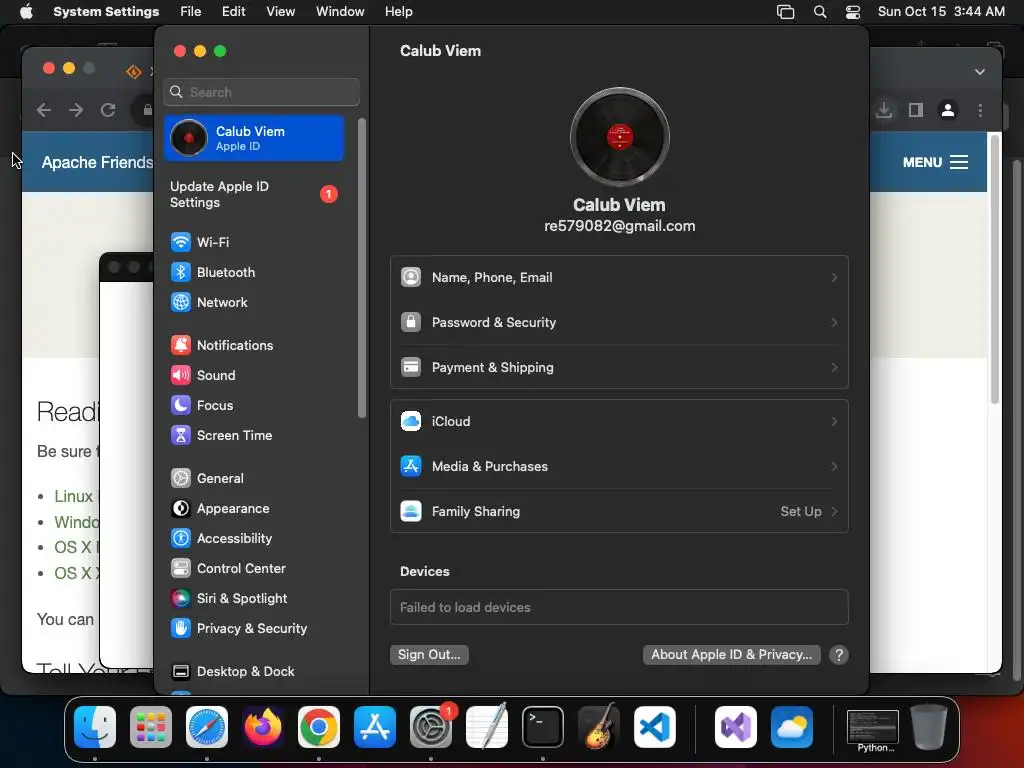Open Google Chrome from the Dock
Viewport: 1024px width, 768px height.
[319, 727]
